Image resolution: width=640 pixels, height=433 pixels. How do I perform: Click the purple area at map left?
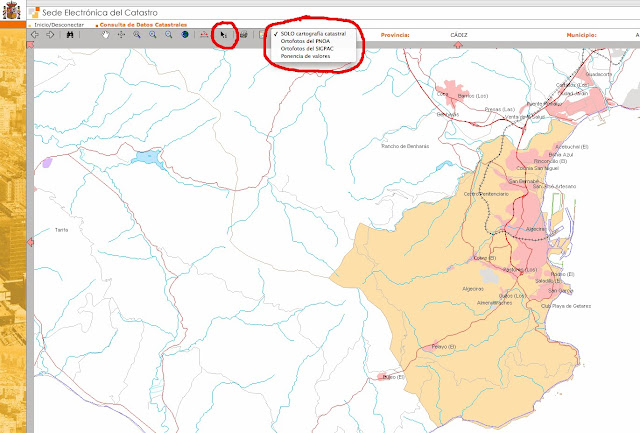click(x=47, y=162)
